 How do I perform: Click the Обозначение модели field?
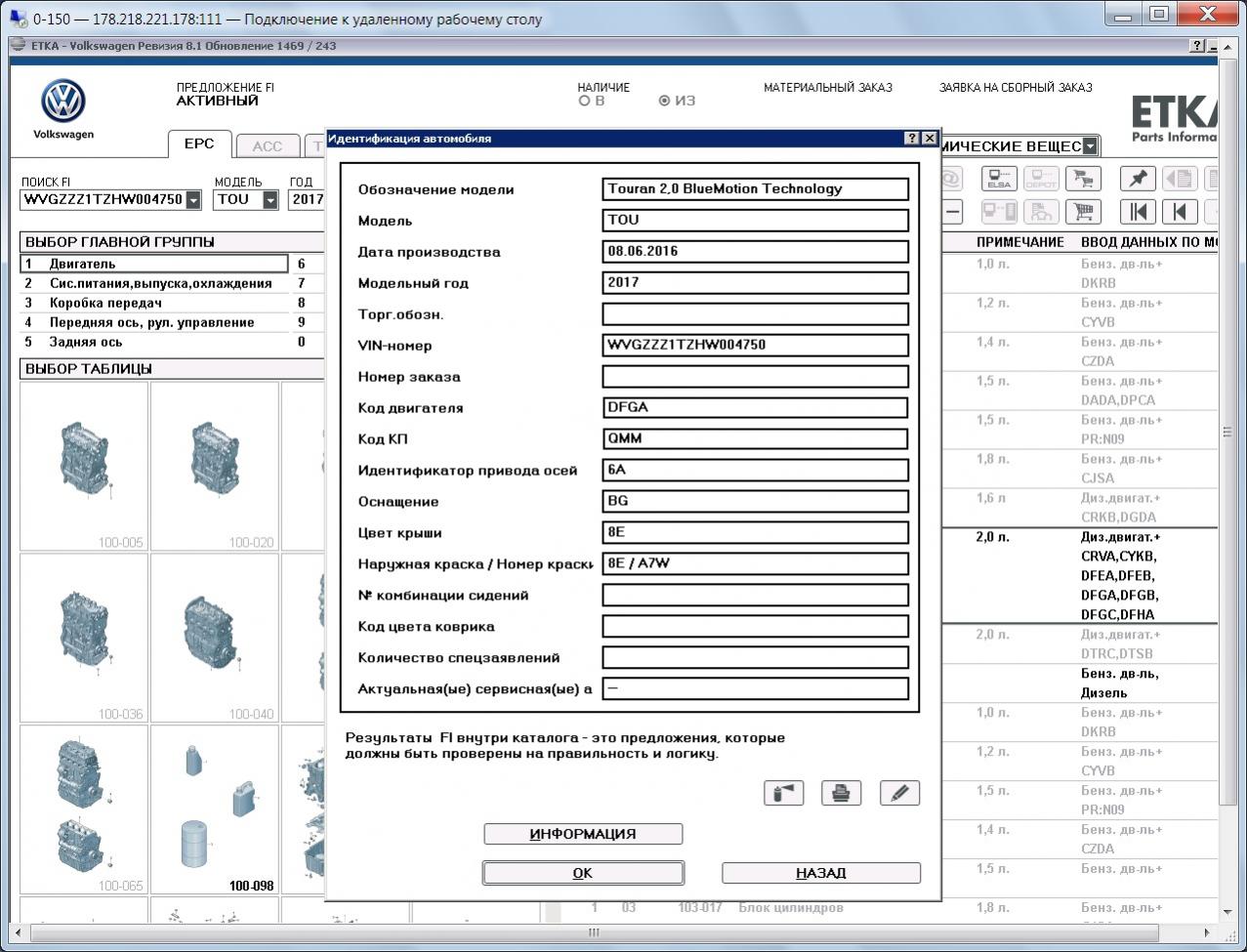[756, 189]
